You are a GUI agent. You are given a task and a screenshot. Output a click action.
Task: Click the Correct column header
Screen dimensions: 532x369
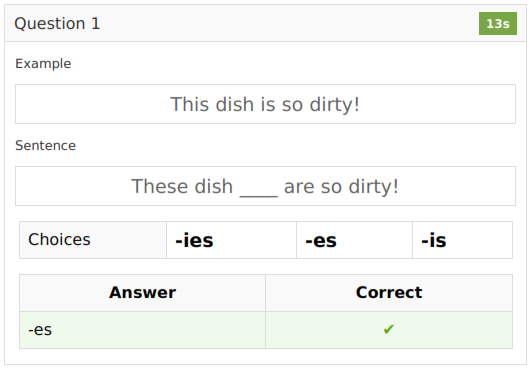[x=389, y=293]
